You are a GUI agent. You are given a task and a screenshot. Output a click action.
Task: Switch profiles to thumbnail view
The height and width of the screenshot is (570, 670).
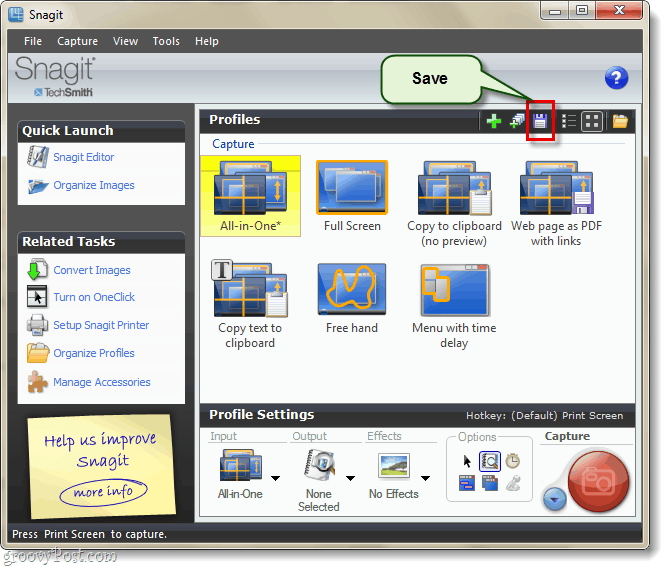(592, 121)
